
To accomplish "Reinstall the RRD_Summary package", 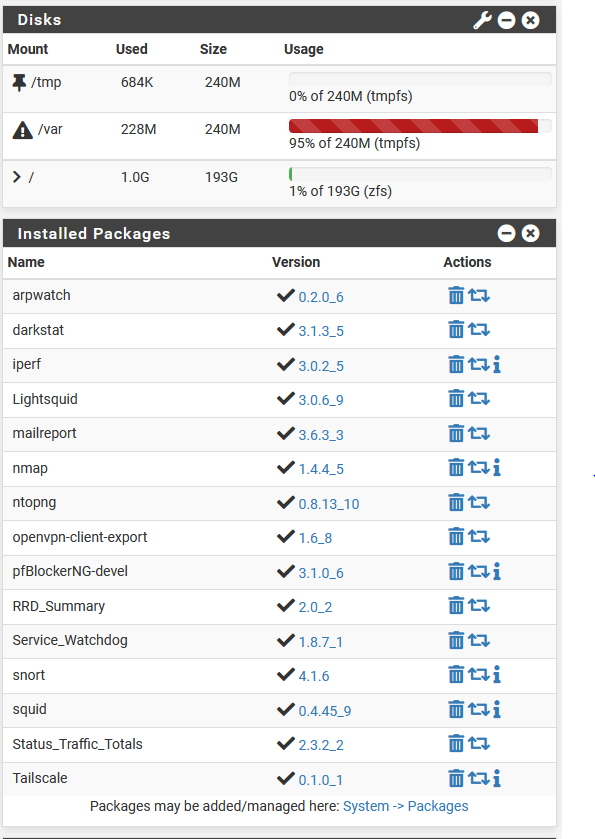I will (x=479, y=606).
